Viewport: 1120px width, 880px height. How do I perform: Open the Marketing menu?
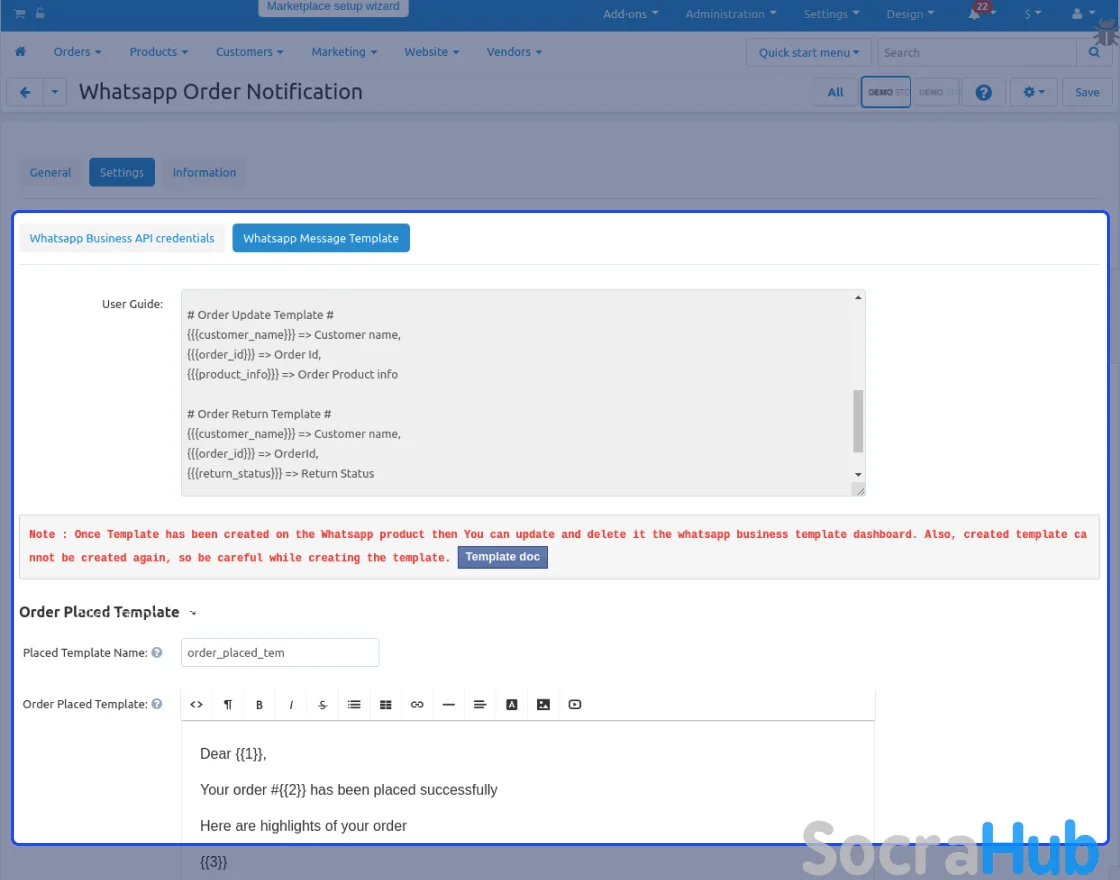click(x=344, y=51)
